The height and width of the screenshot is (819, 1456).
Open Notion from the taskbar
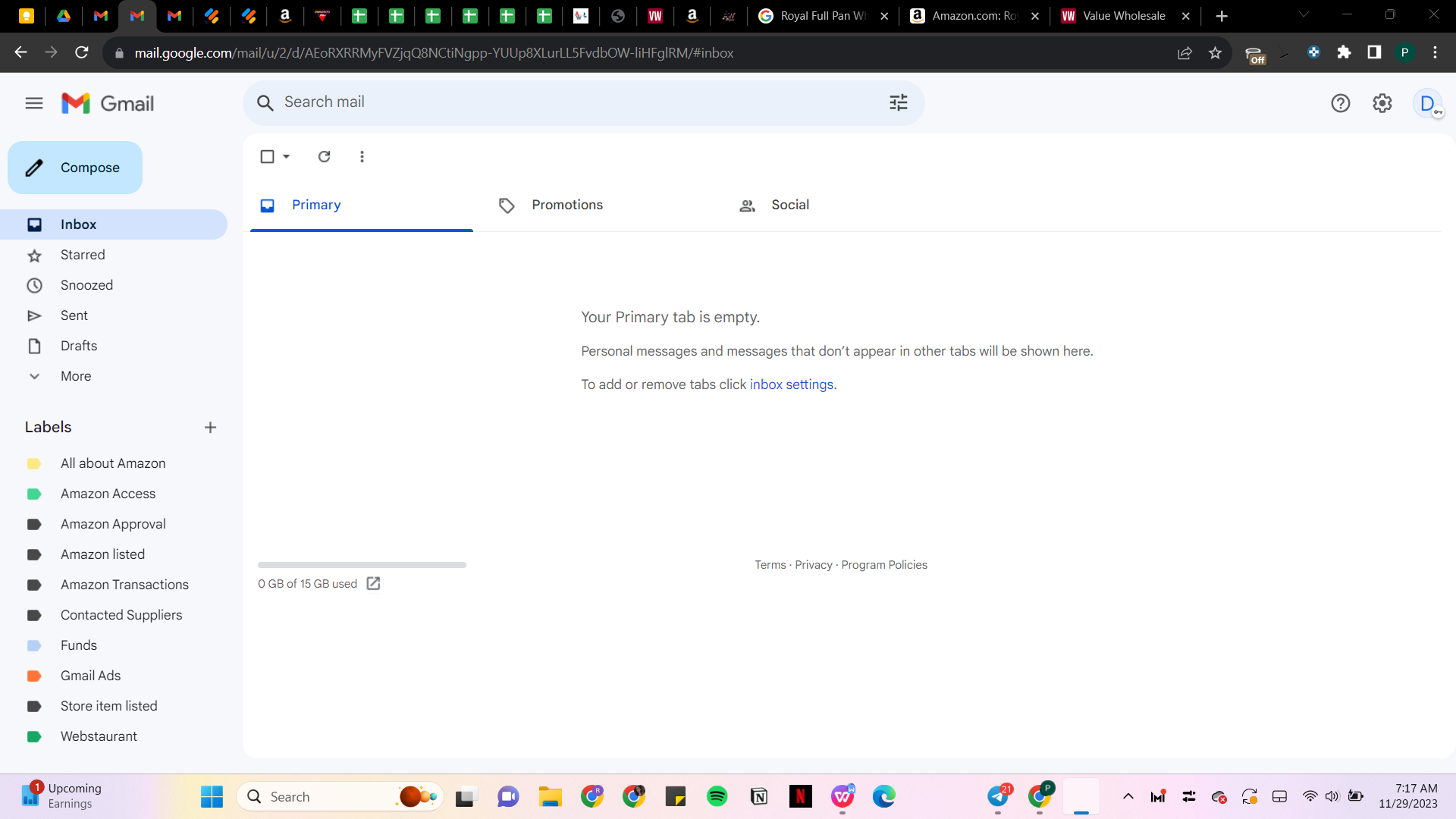pos(758,796)
